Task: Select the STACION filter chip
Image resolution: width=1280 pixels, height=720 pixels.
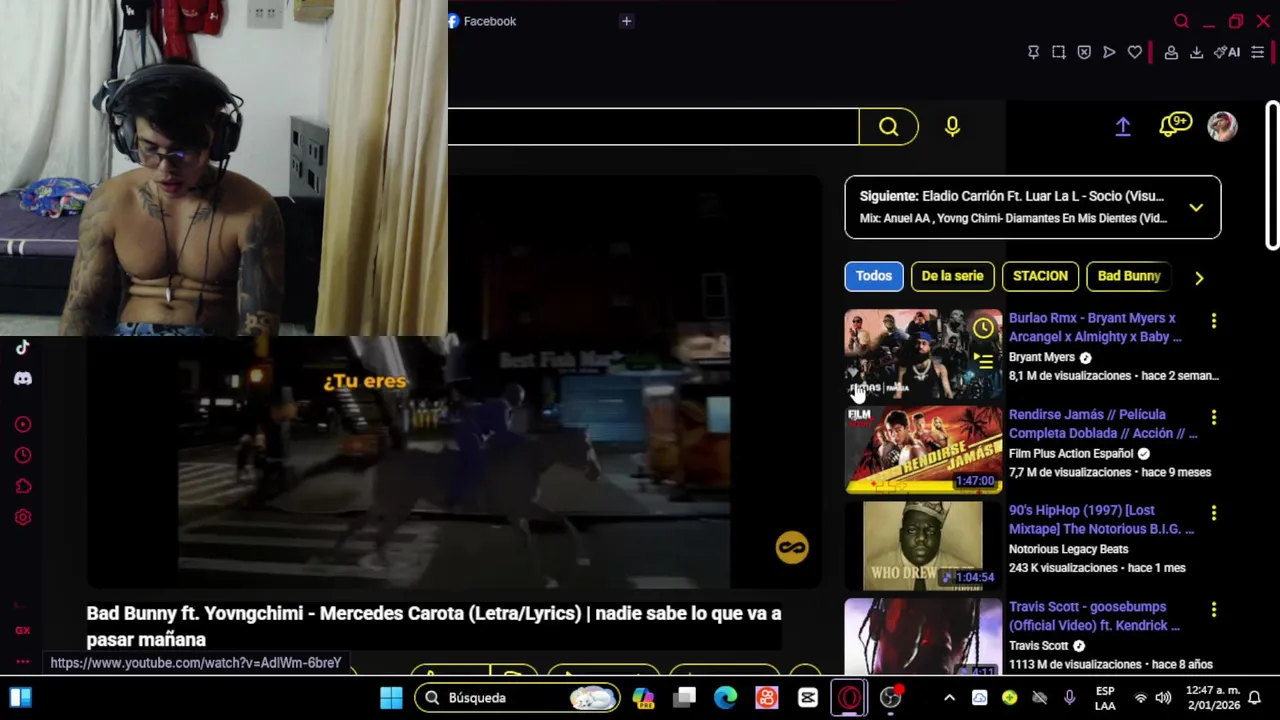Action: point(1040,276)
